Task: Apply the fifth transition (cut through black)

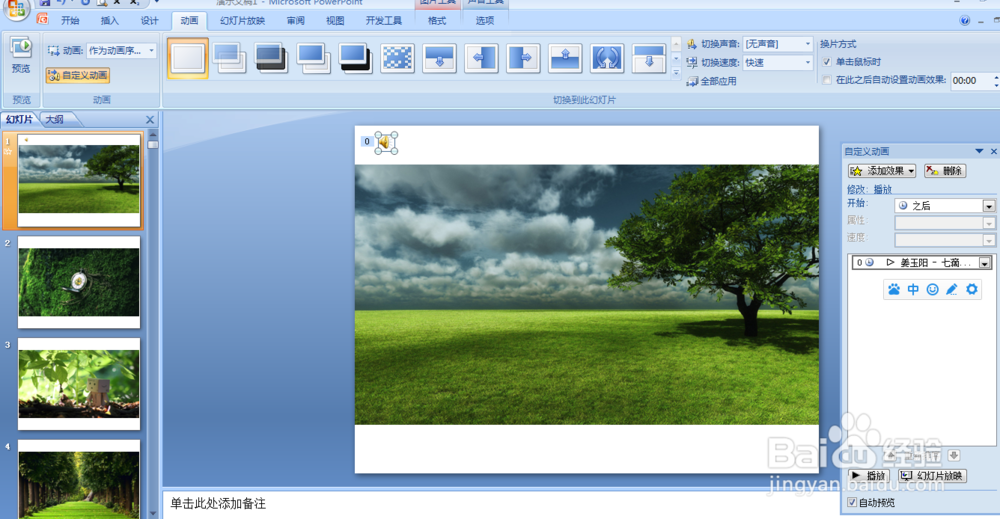Action: click(x=355, y=58)
